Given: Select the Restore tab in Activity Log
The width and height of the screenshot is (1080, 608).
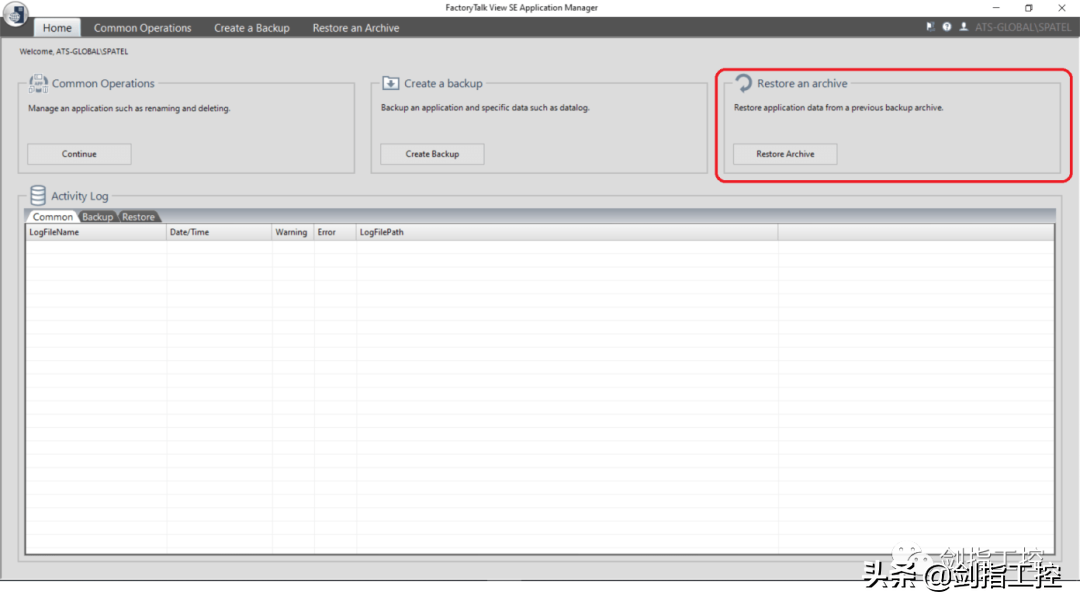Looking at the screenshot, I should tap(139, 217).
